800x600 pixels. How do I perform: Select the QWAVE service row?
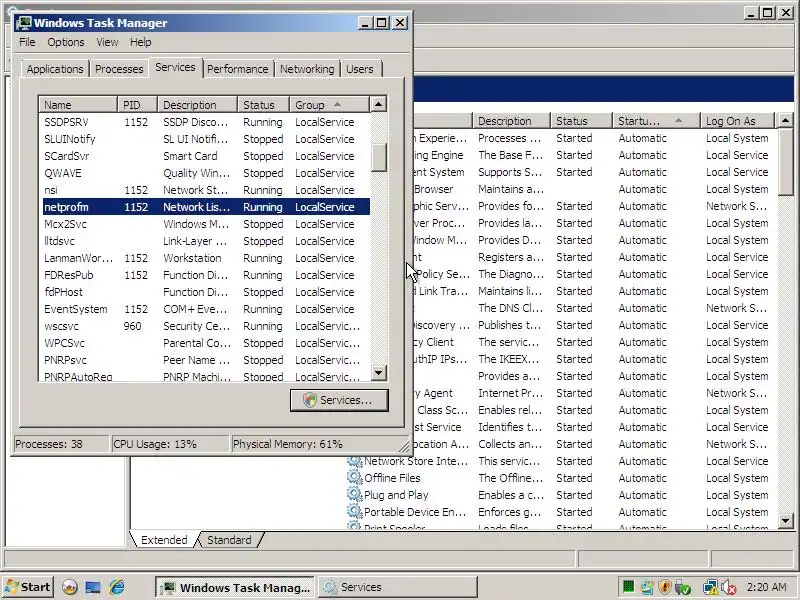coord(205,173)
